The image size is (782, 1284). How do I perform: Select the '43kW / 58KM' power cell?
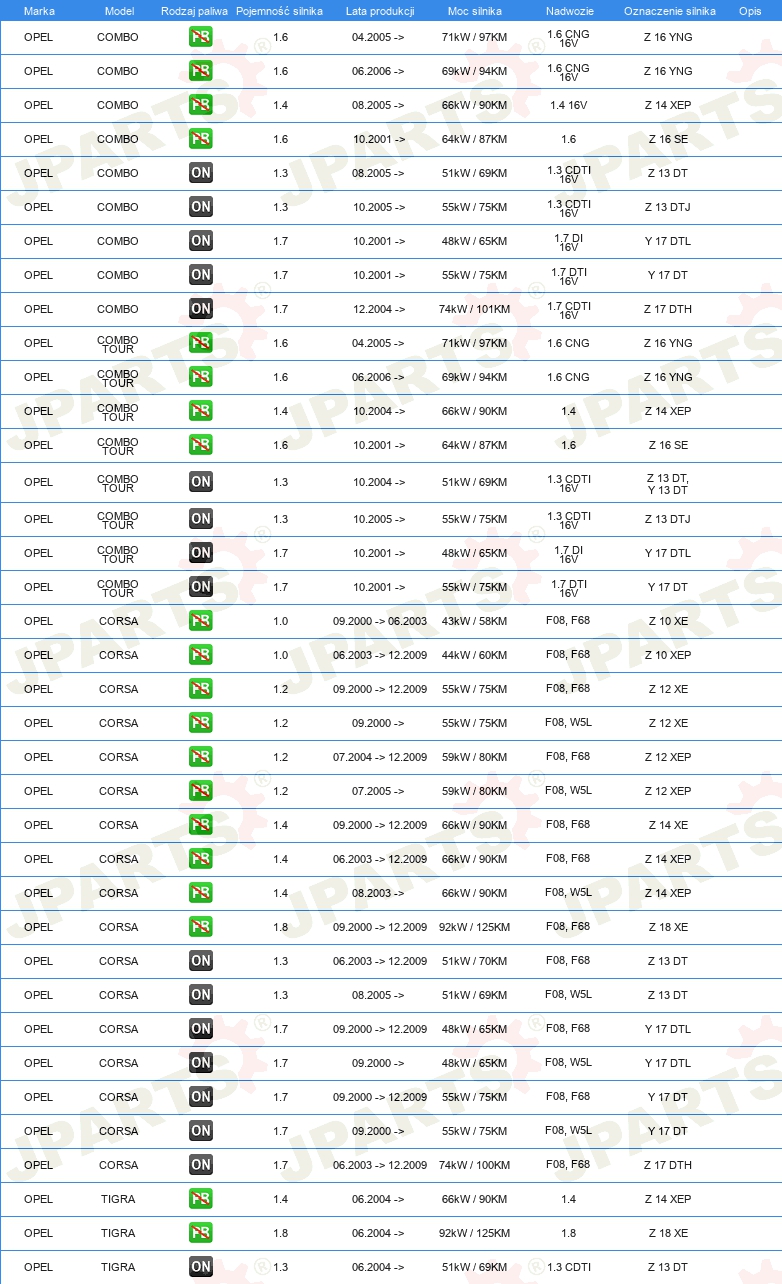(x=474, y=621)
